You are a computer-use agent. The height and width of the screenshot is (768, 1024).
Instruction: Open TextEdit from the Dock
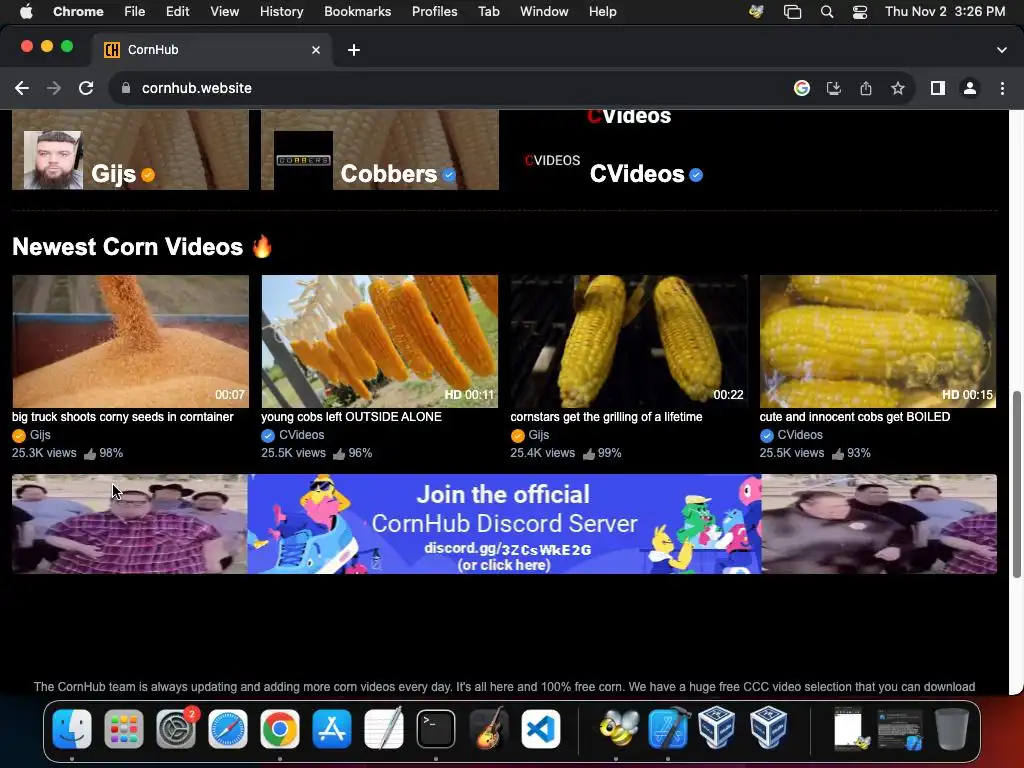384,729
